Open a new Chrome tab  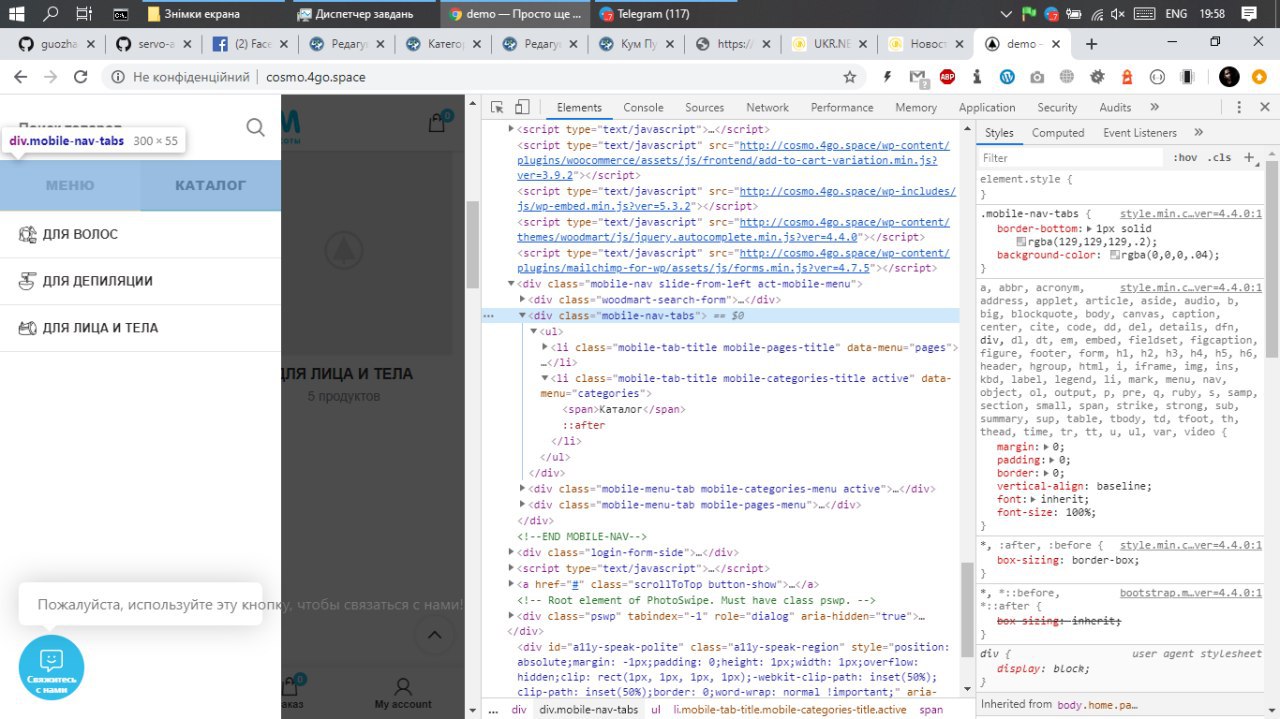(1091, 44)
